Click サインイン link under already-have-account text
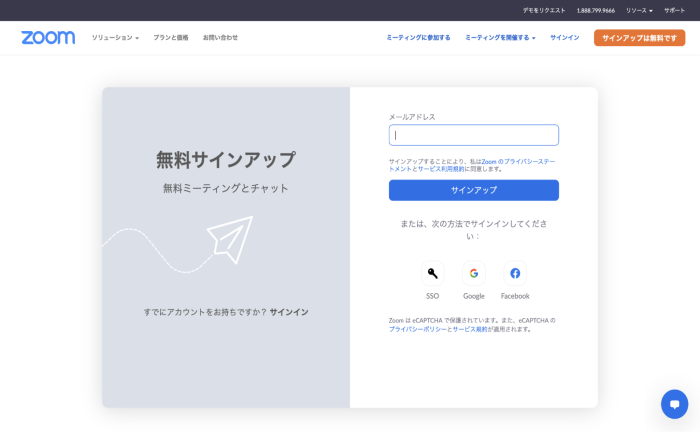This screenshot has width=700, height=432. (x=289, y=312)
